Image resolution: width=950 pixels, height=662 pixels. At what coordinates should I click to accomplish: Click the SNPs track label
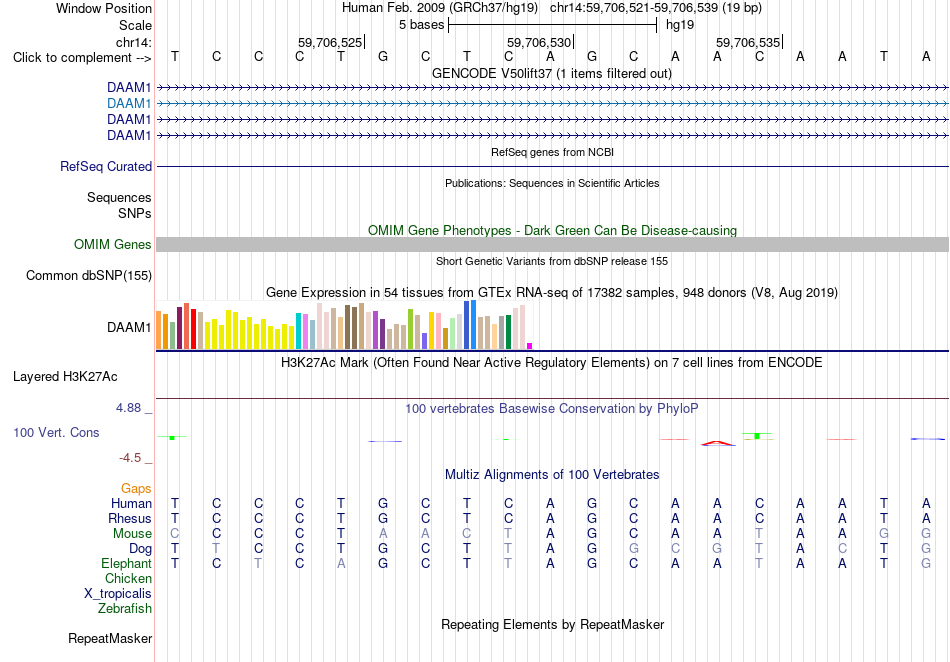click(135, 213)
